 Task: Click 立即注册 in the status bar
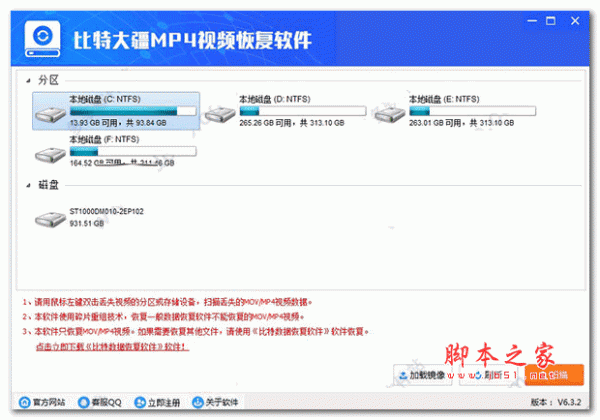click(157, 402)
